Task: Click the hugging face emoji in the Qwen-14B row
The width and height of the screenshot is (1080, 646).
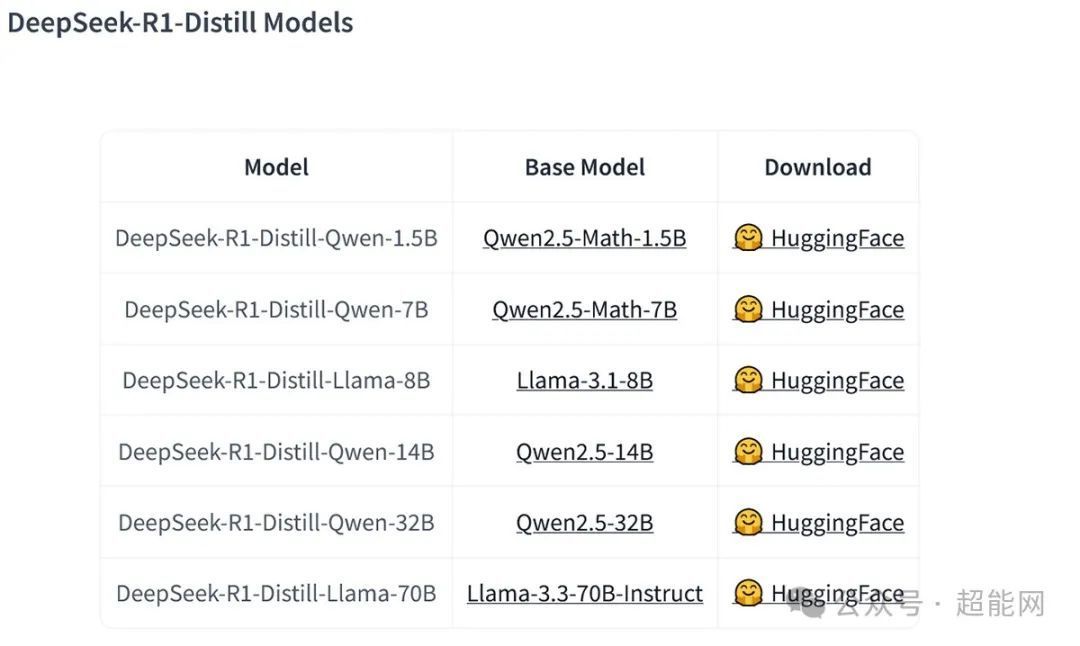Action: click(748, 452)
